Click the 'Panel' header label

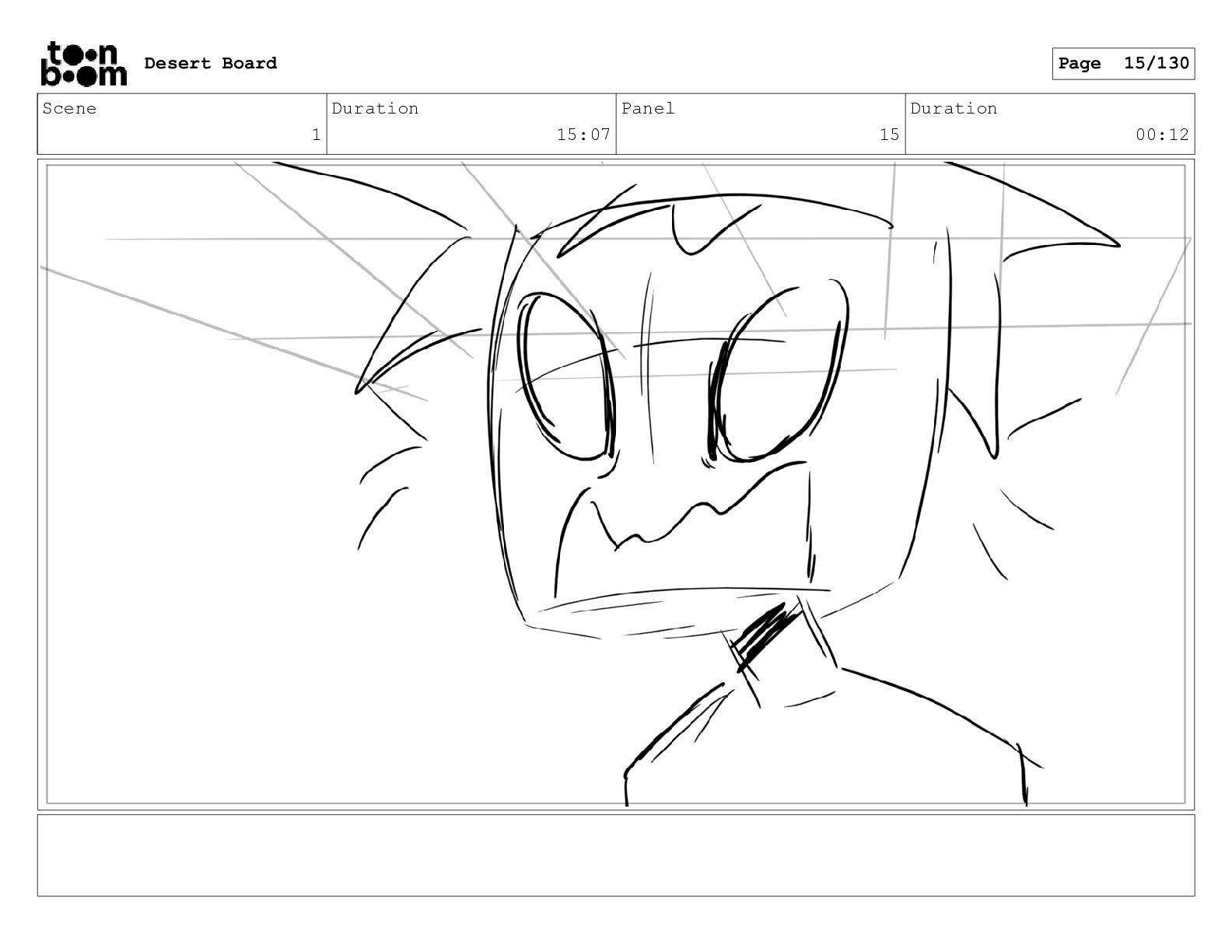[648, 108]
